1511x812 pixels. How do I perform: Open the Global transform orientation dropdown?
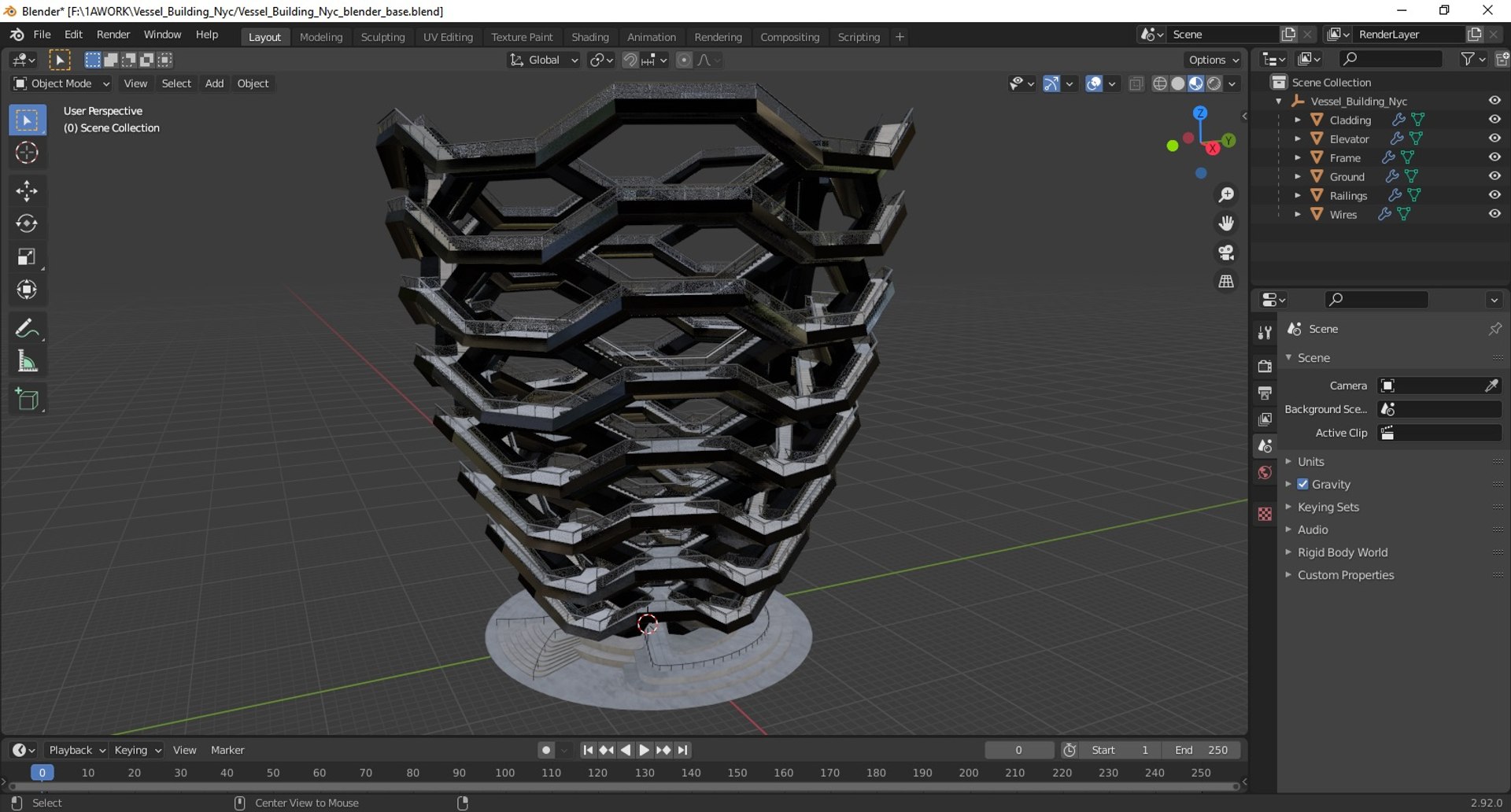coord(544,60)
